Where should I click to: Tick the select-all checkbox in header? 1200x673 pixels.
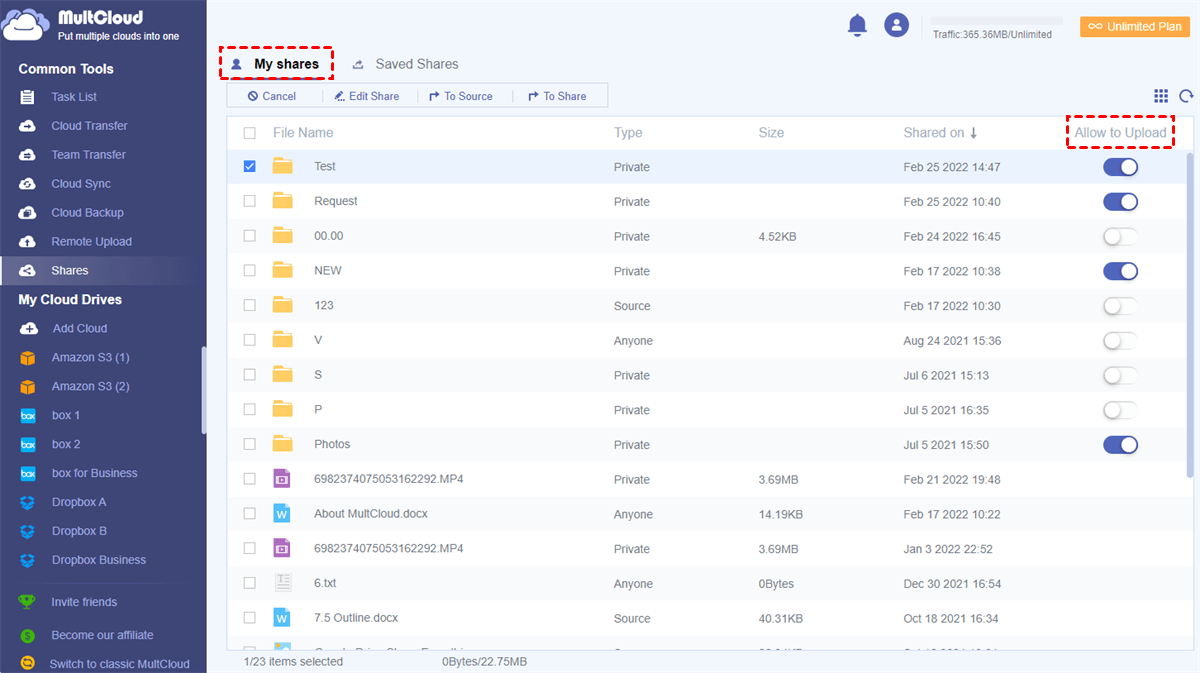[250, 133]
